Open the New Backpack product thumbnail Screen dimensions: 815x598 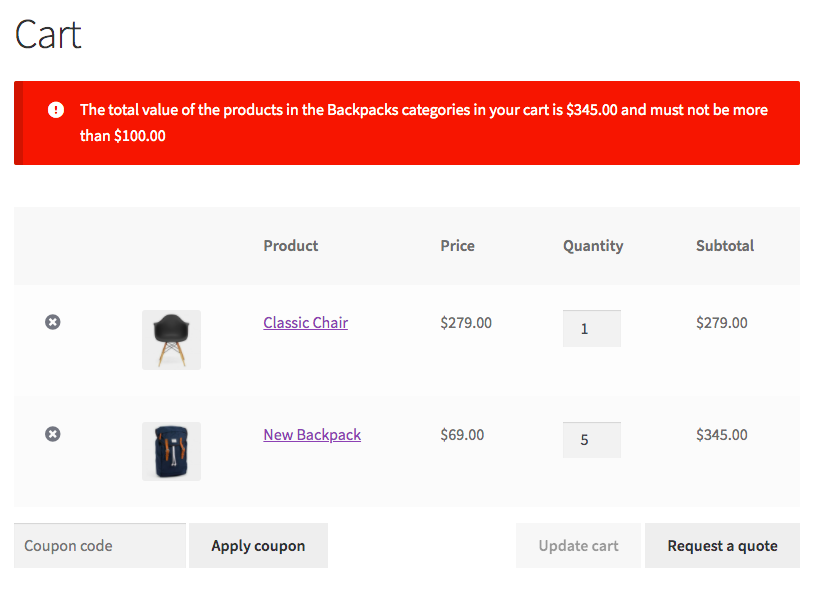(x=171, y=451)
